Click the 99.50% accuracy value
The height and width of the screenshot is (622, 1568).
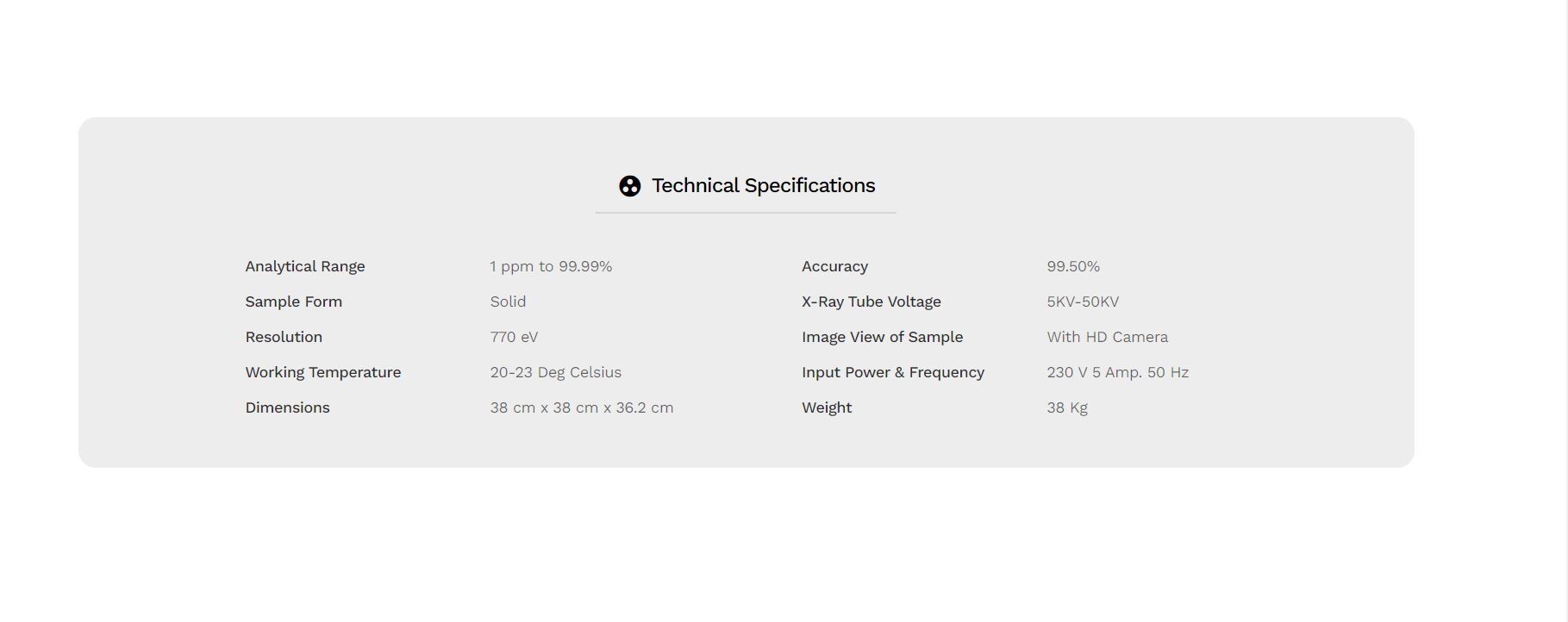tap(1073, 266)
